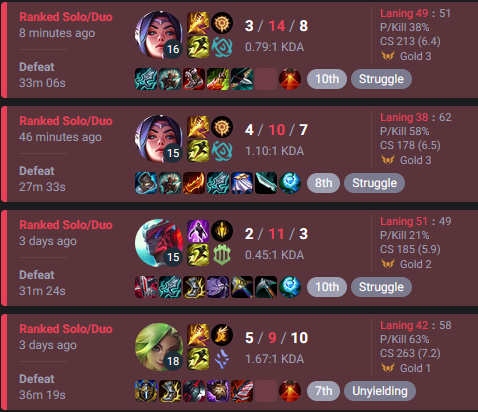Open the Gold 1 tier label
This screenshot has height=412, width=478.
click(x=415, y=368)
